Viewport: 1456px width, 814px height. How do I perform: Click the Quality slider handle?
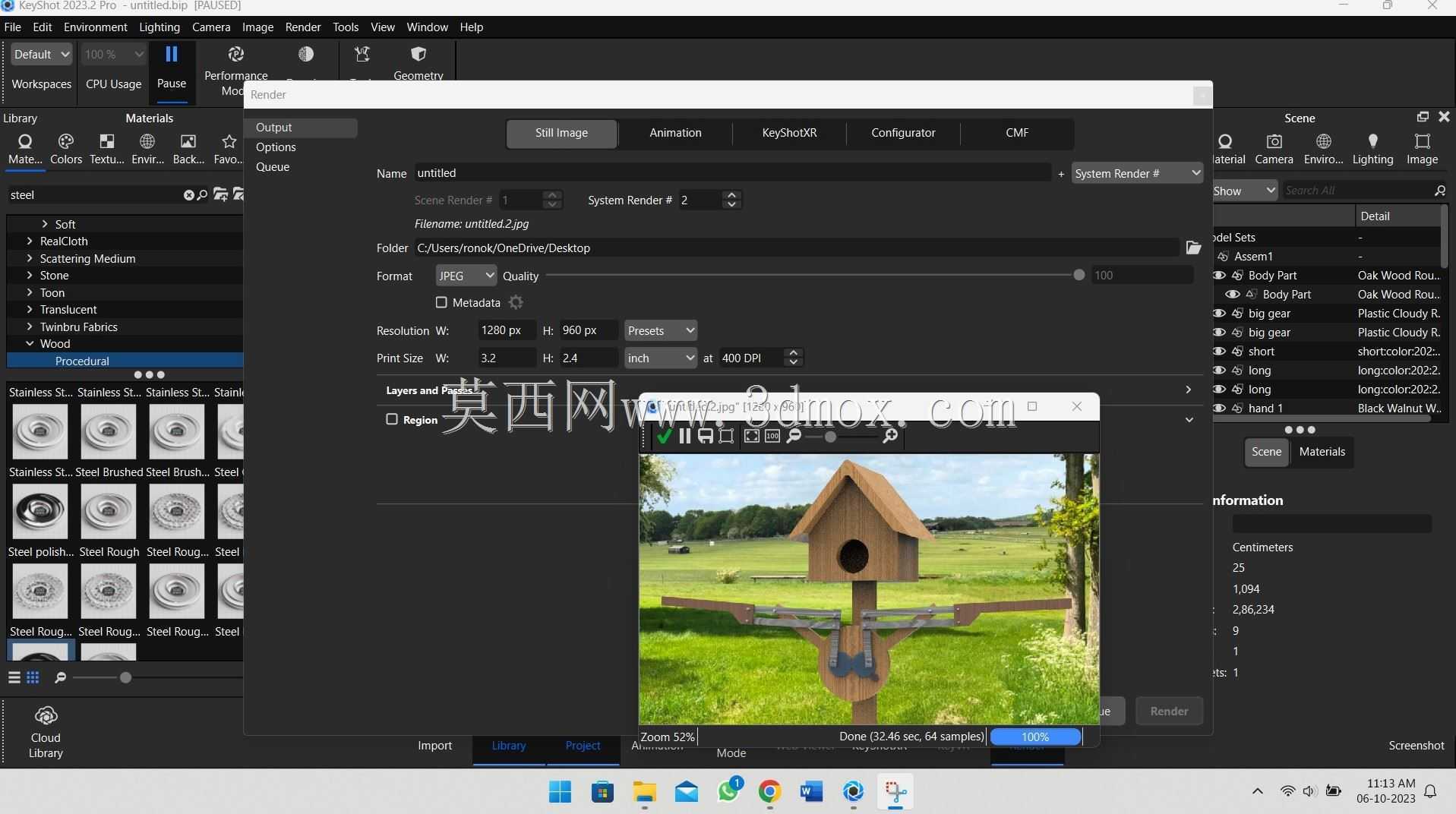1079,276
